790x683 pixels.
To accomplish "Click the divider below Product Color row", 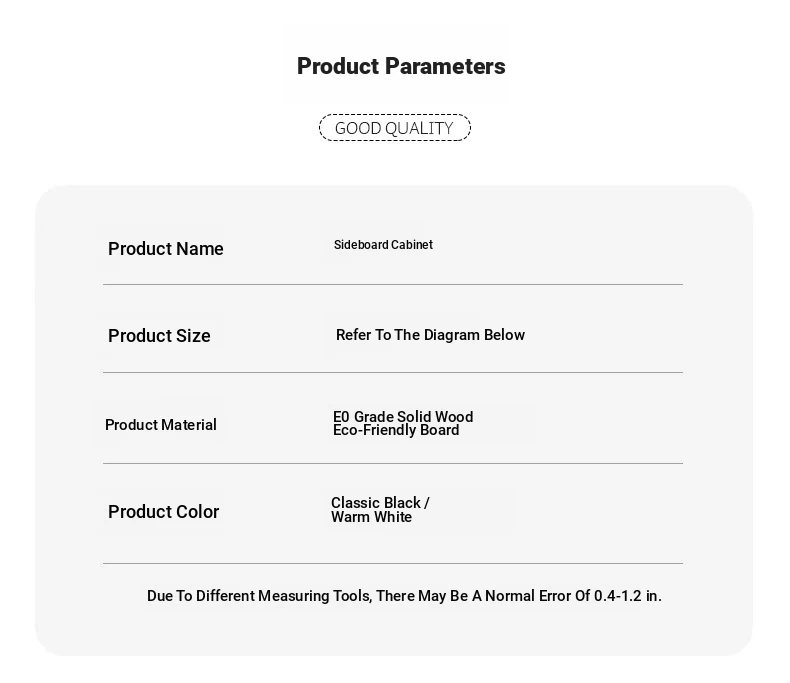I will pyautogui.click(x=393, y=564).
